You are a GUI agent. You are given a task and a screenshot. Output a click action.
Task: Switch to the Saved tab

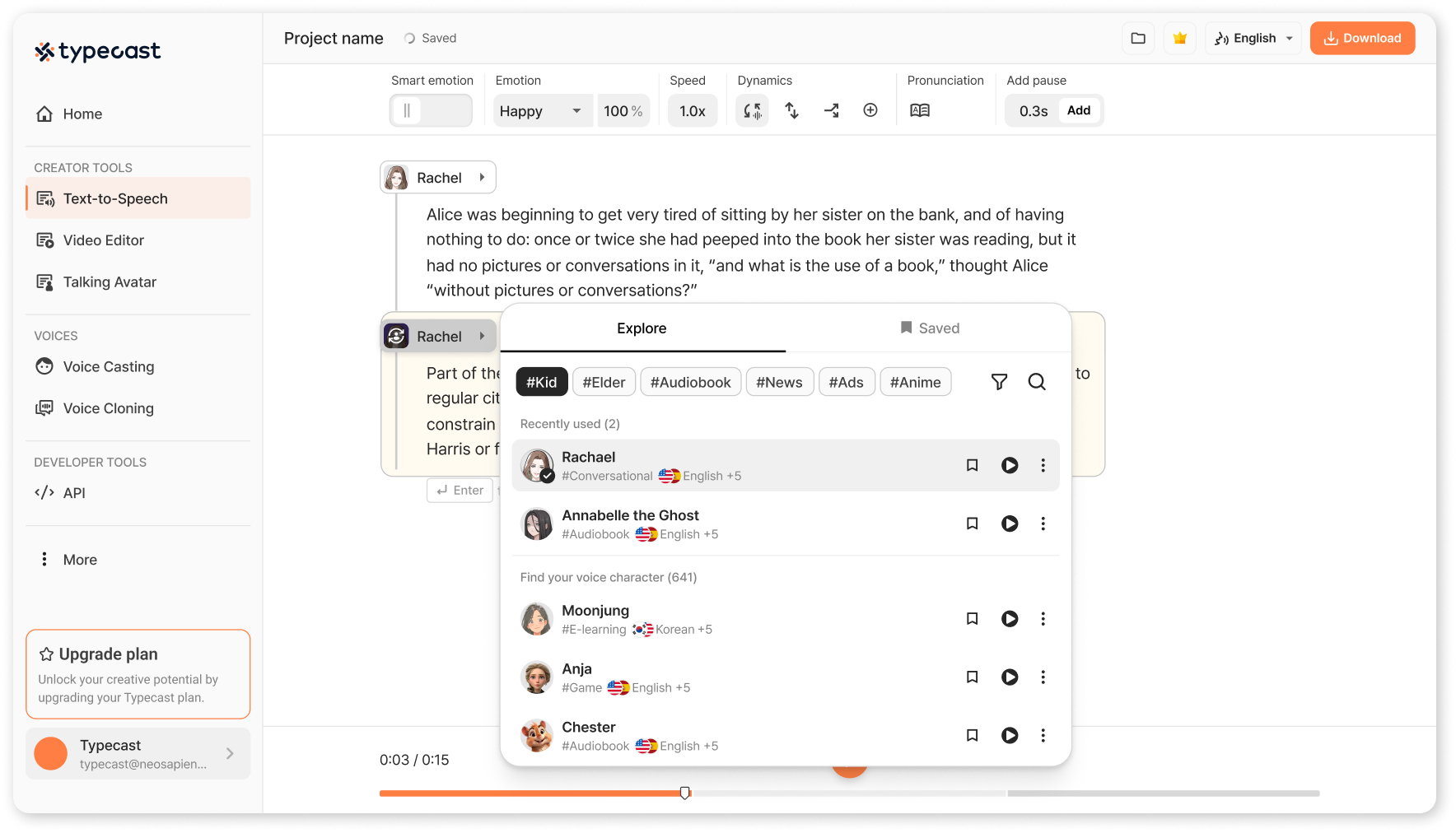(x=929, y=328)
